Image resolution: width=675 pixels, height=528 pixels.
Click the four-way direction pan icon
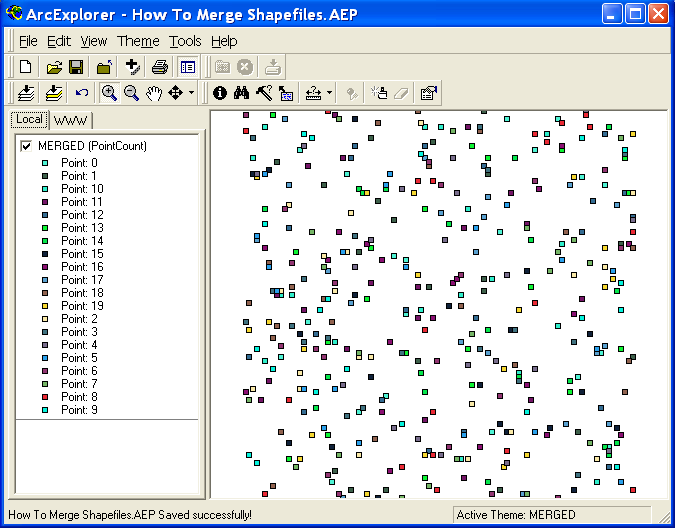pyautogui.click(x=176, y=93)
